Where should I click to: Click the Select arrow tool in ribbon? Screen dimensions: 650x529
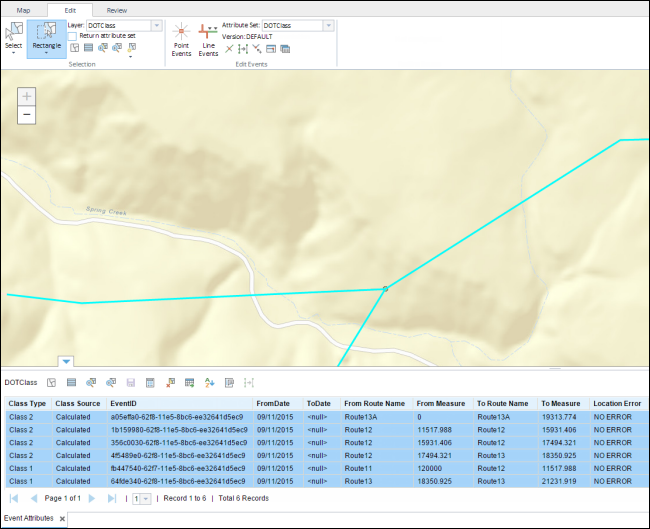[13, 35]
